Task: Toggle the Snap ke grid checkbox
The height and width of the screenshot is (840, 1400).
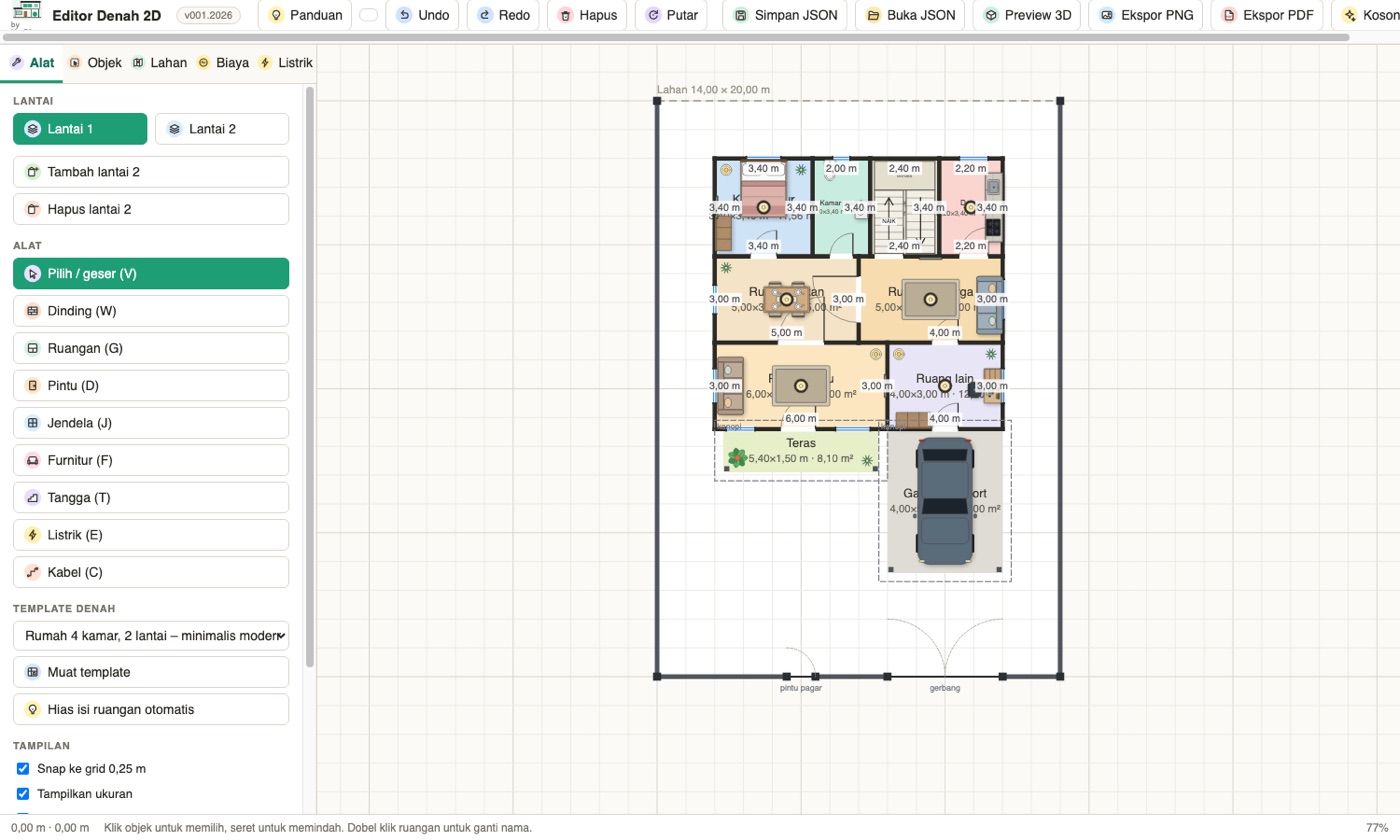Action: coord(23,769)
